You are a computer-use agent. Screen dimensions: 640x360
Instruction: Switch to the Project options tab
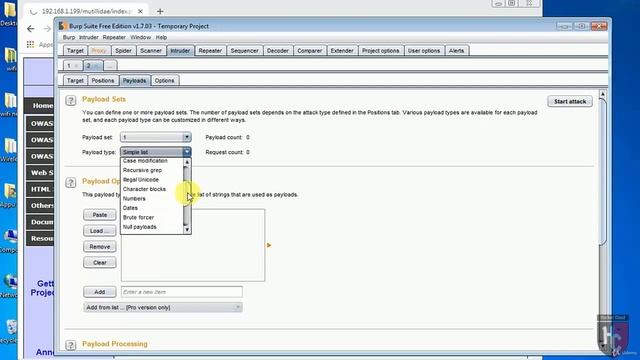point(380,51)
